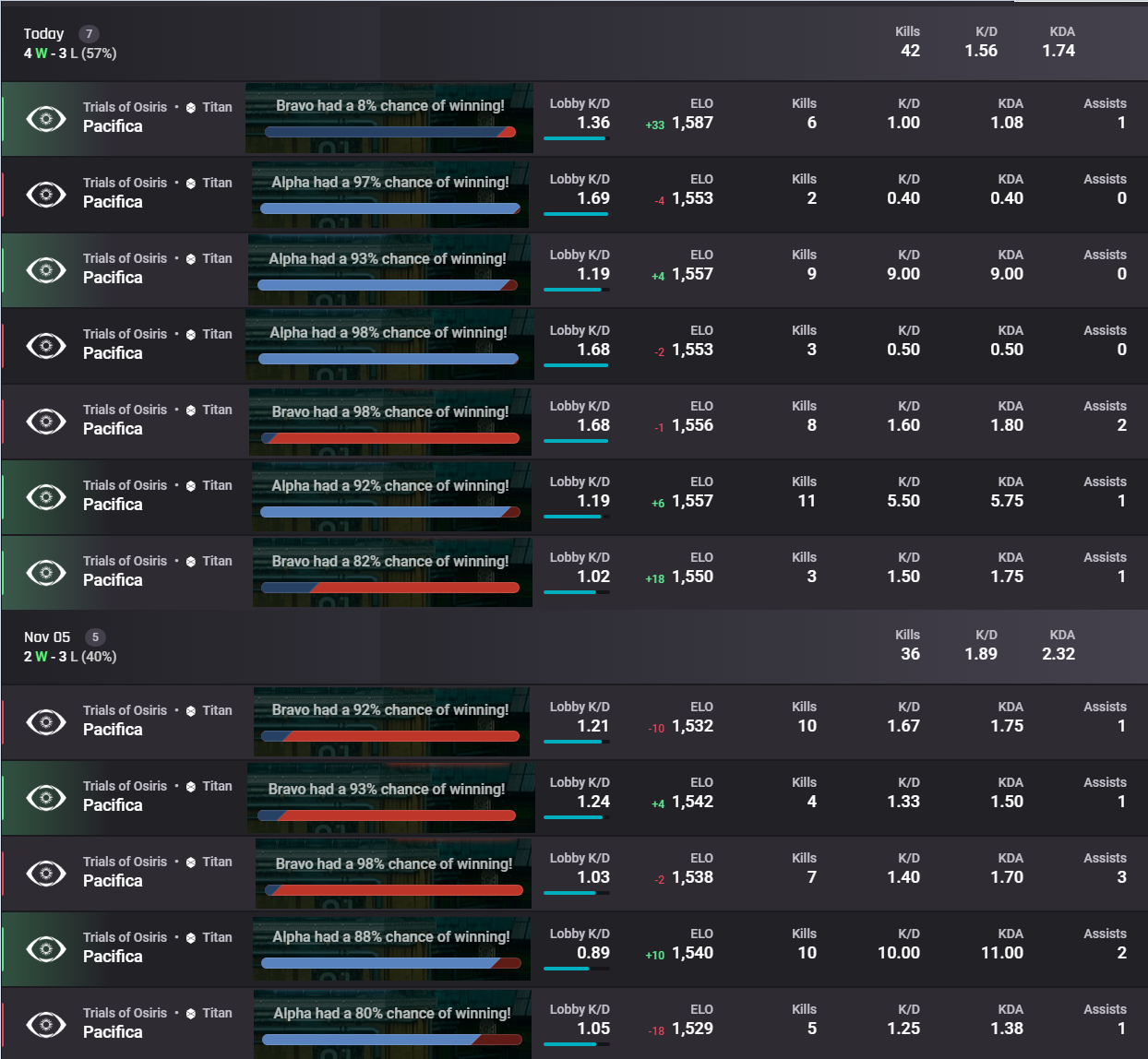This screenshot has width=1148, height=1059.
Task: Open the map thumbnail reading Alpha had a 88% chance
Action: click(x=392, y=946)
